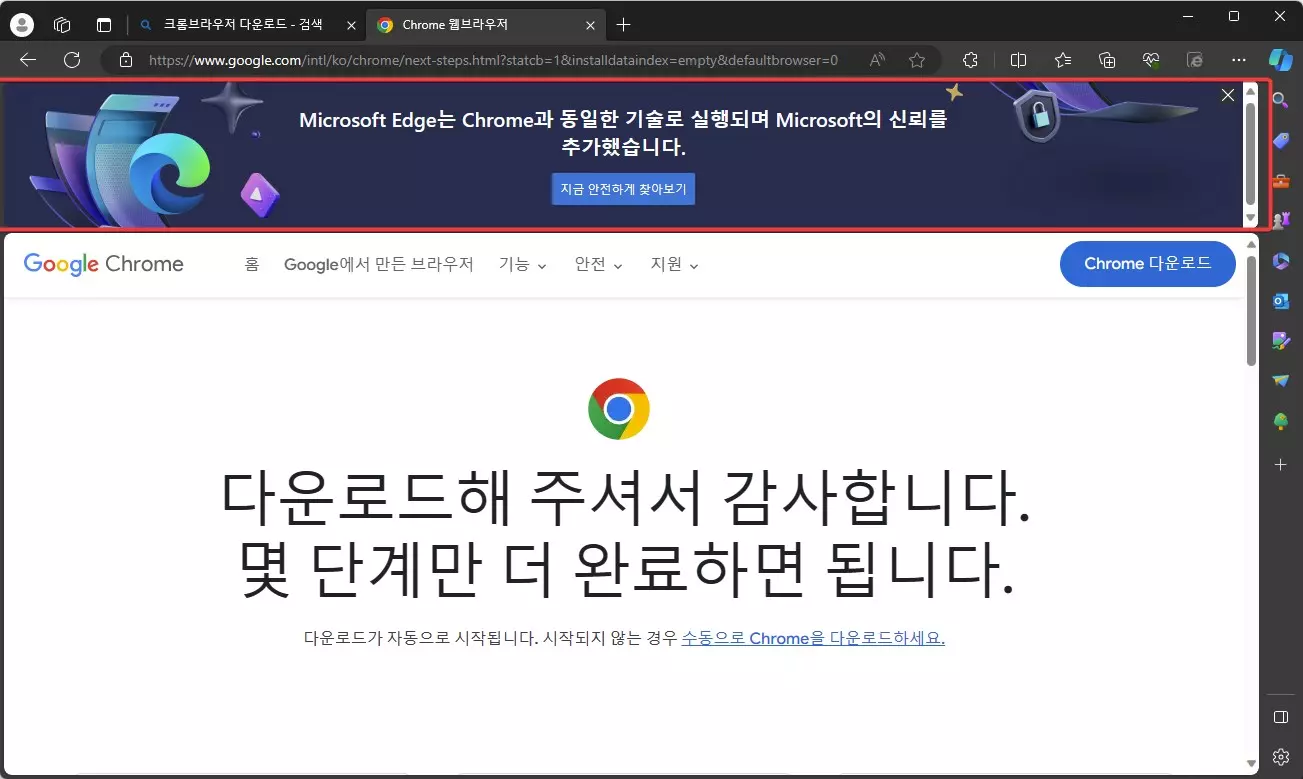Open Browser essentials heart icon

point(1151,60)
